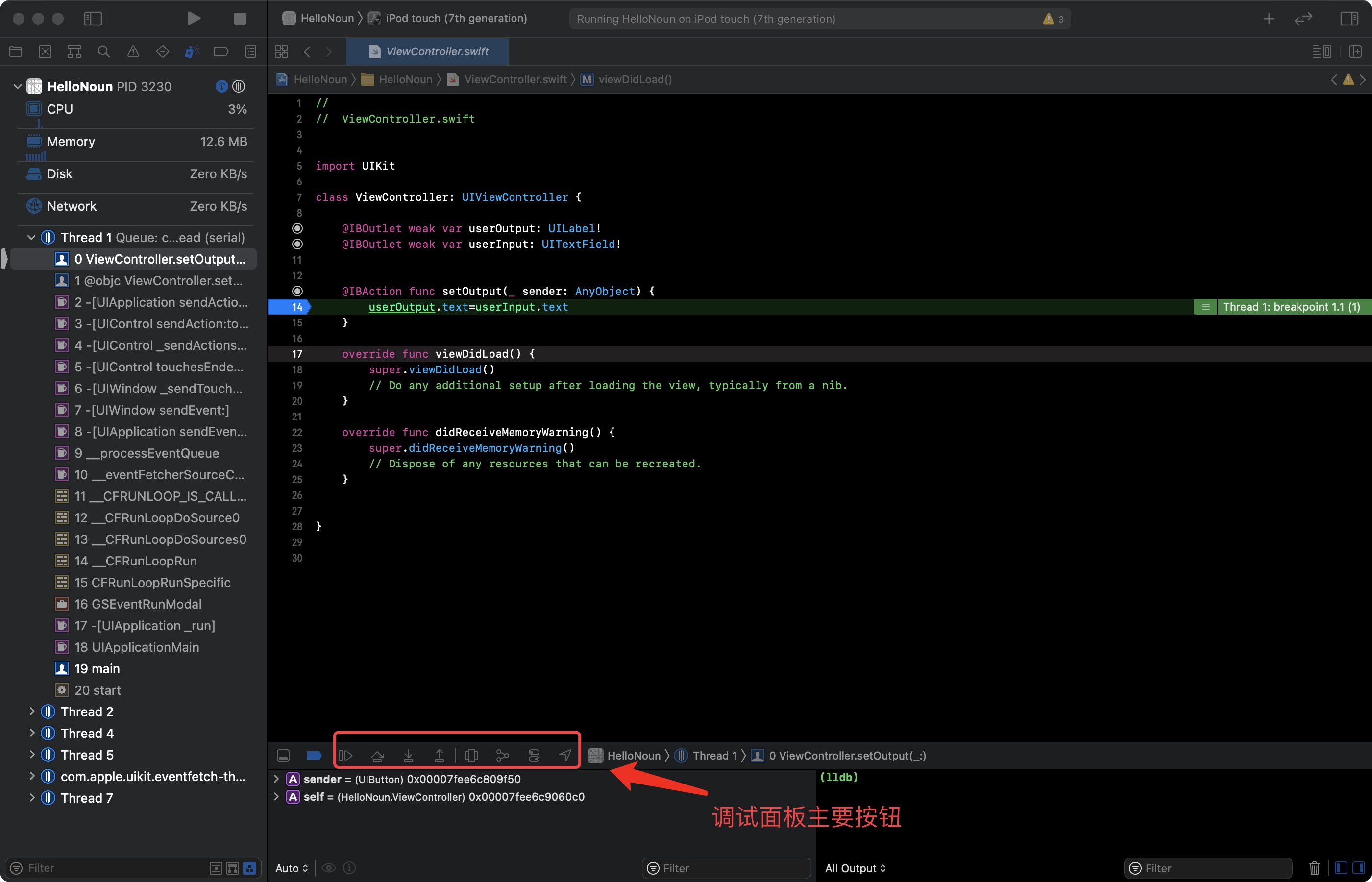
Task: Open the viewDidLoad() jump bar item
Action: coord(626,79)
